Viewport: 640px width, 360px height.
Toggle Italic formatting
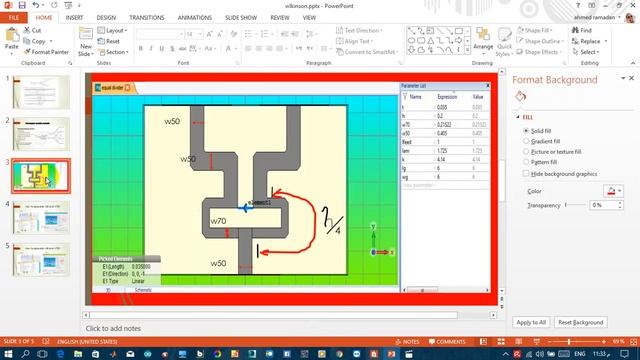click(x=151, y=49)
